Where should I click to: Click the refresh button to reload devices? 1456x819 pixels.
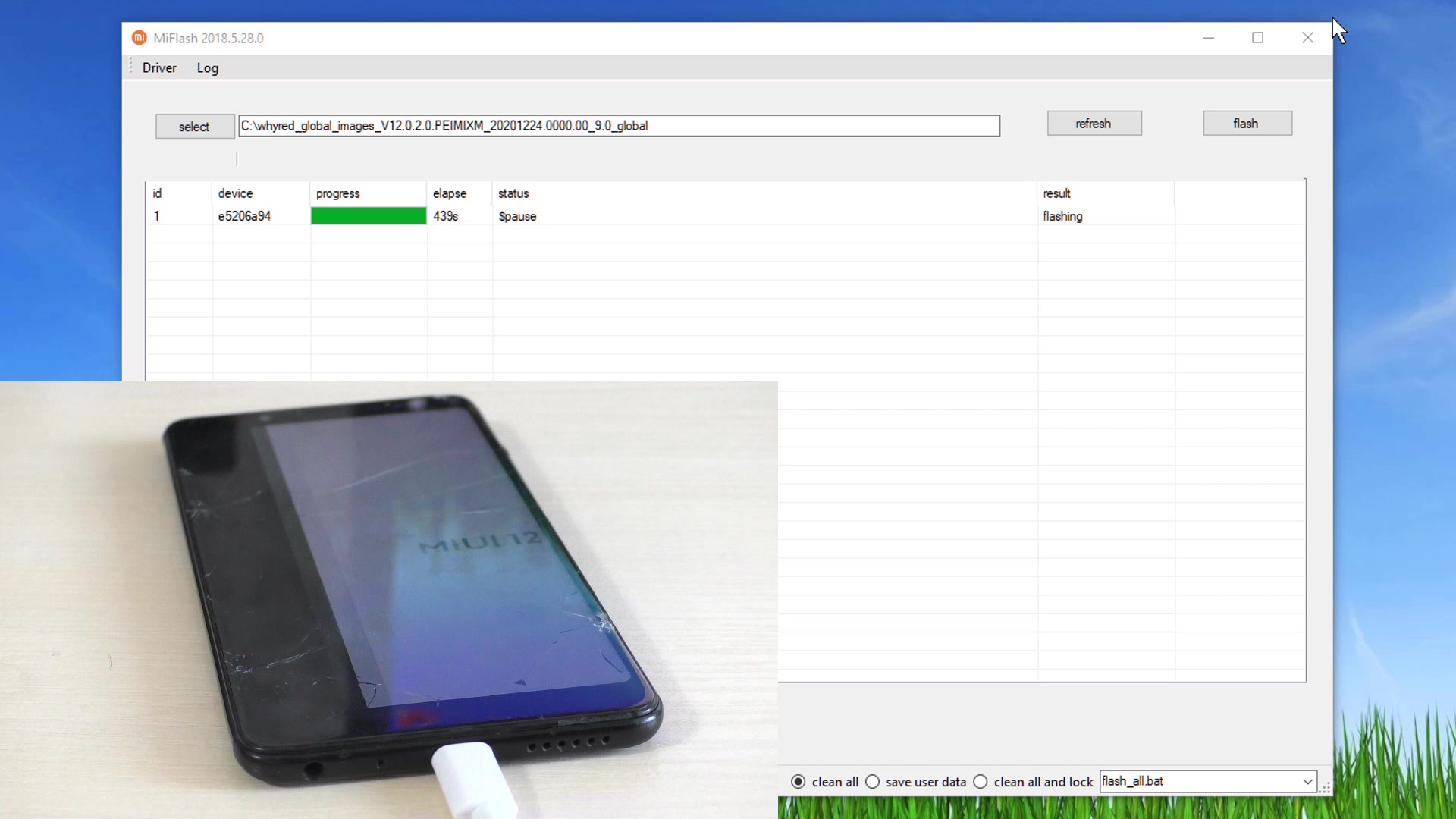point(1093,123)
